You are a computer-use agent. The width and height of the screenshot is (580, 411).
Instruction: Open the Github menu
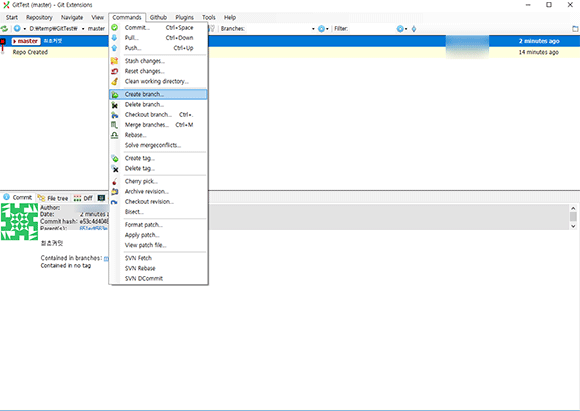pos(158,17)
